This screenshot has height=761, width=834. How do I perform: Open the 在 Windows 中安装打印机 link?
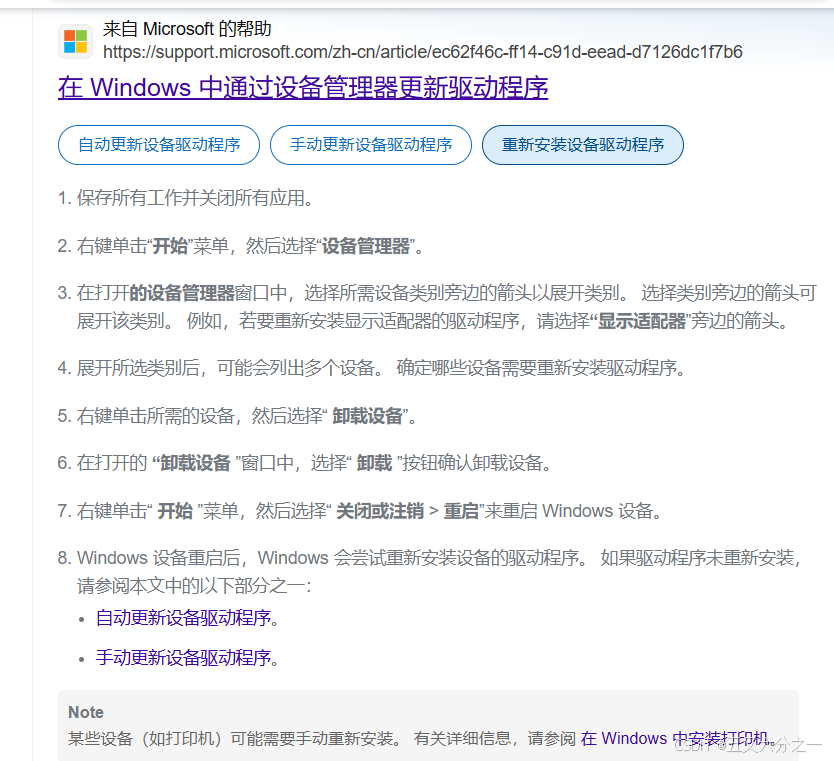pyautogui.click(x=674, y=739)
